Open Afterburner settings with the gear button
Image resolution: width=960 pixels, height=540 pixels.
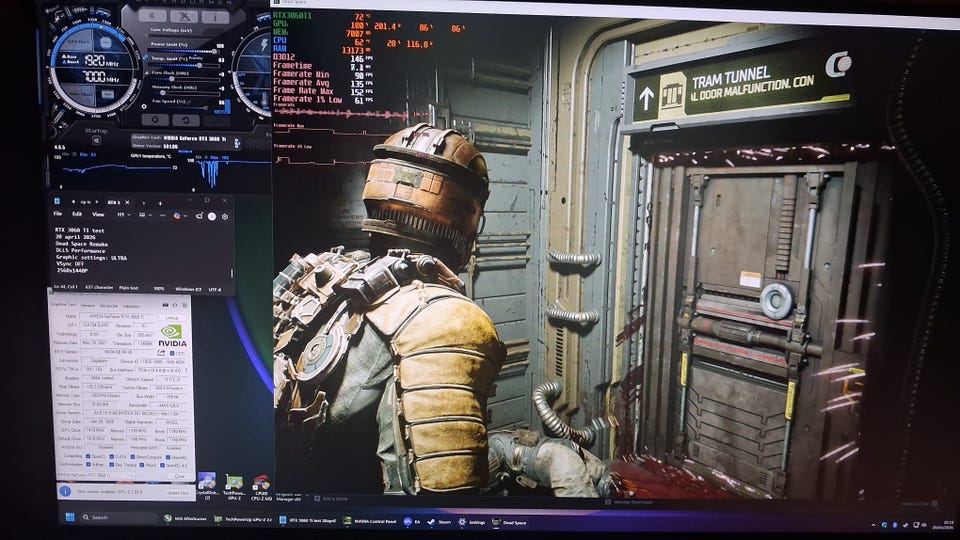pyautogui.click(x=155, y=119)
